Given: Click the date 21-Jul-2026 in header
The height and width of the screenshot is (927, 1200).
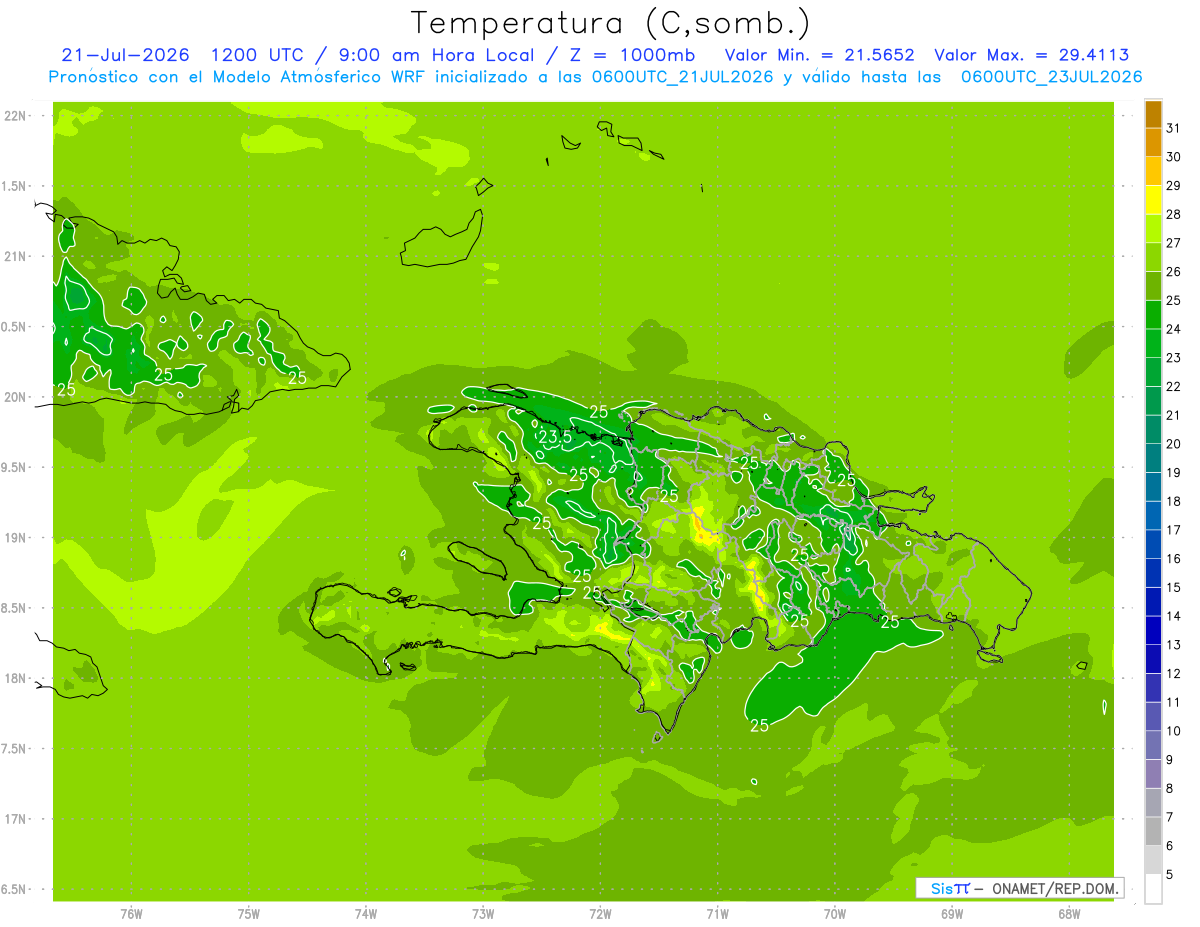Looking at the screenshot, I should click(125, 55).
